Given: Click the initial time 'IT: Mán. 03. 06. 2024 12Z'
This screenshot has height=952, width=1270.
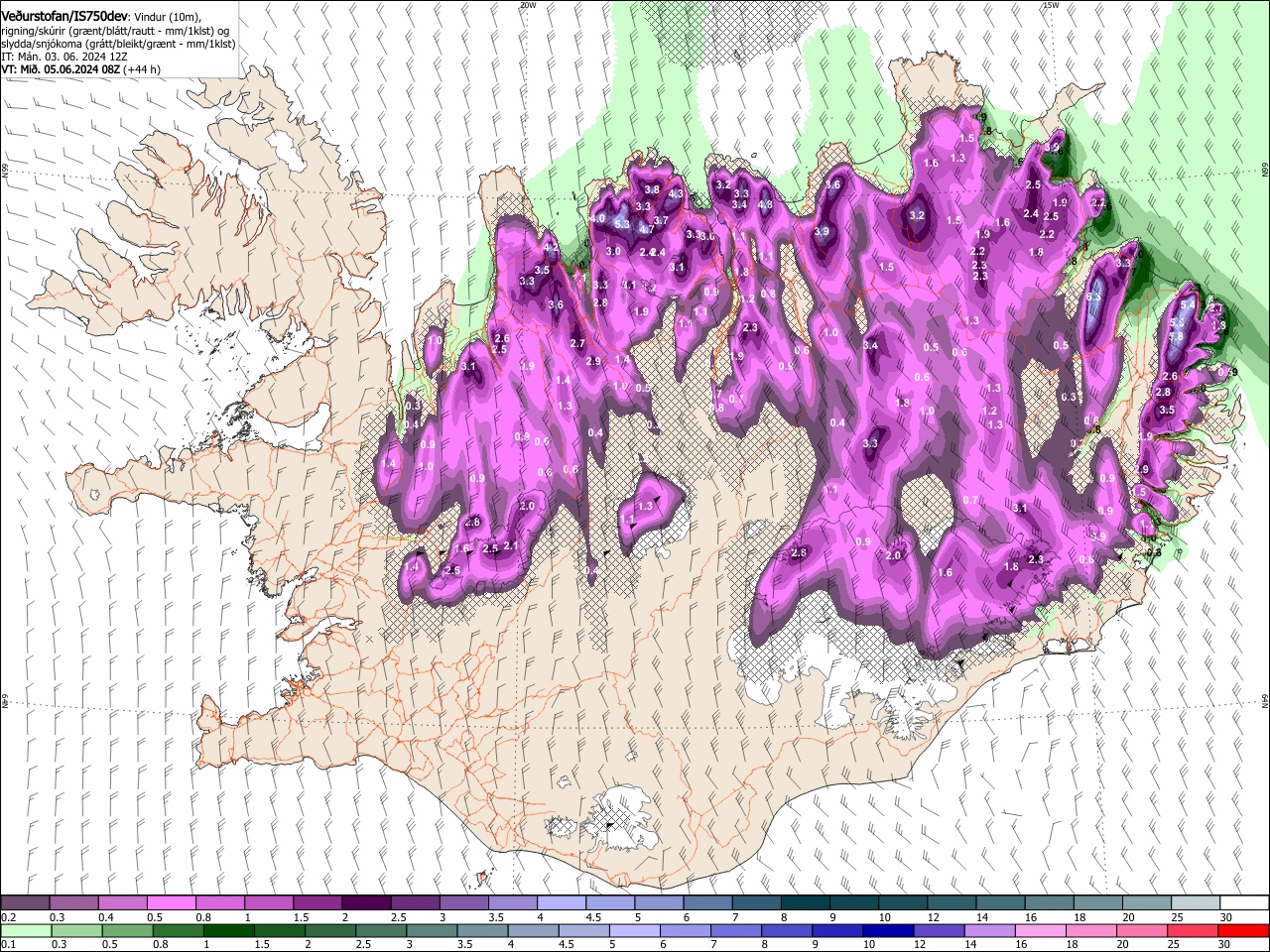Looking at the screenshot, I should tap(64, 57).
